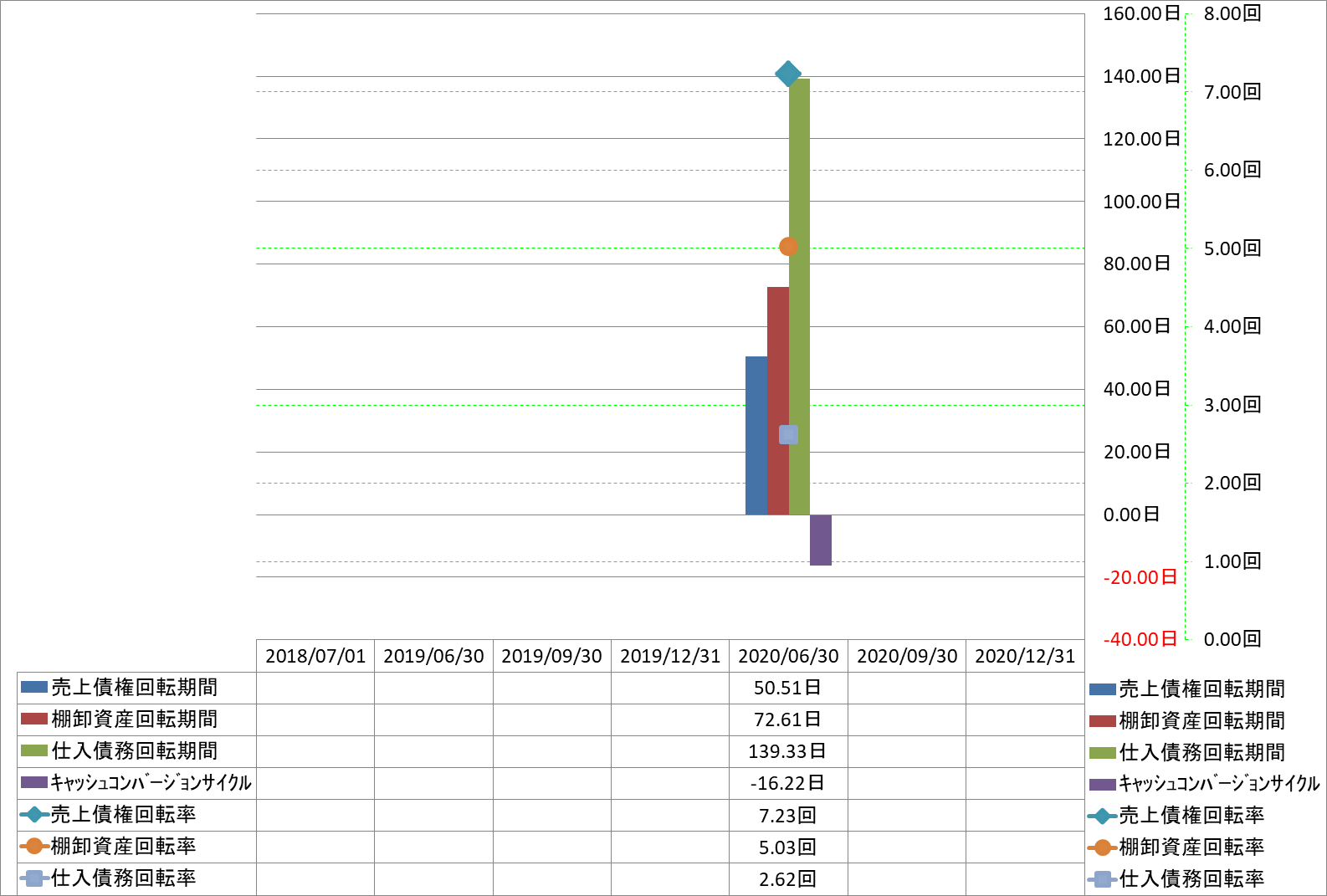Click the 2019/06/30 date column header
This screenshot has width=1327, height=896.
433,656
